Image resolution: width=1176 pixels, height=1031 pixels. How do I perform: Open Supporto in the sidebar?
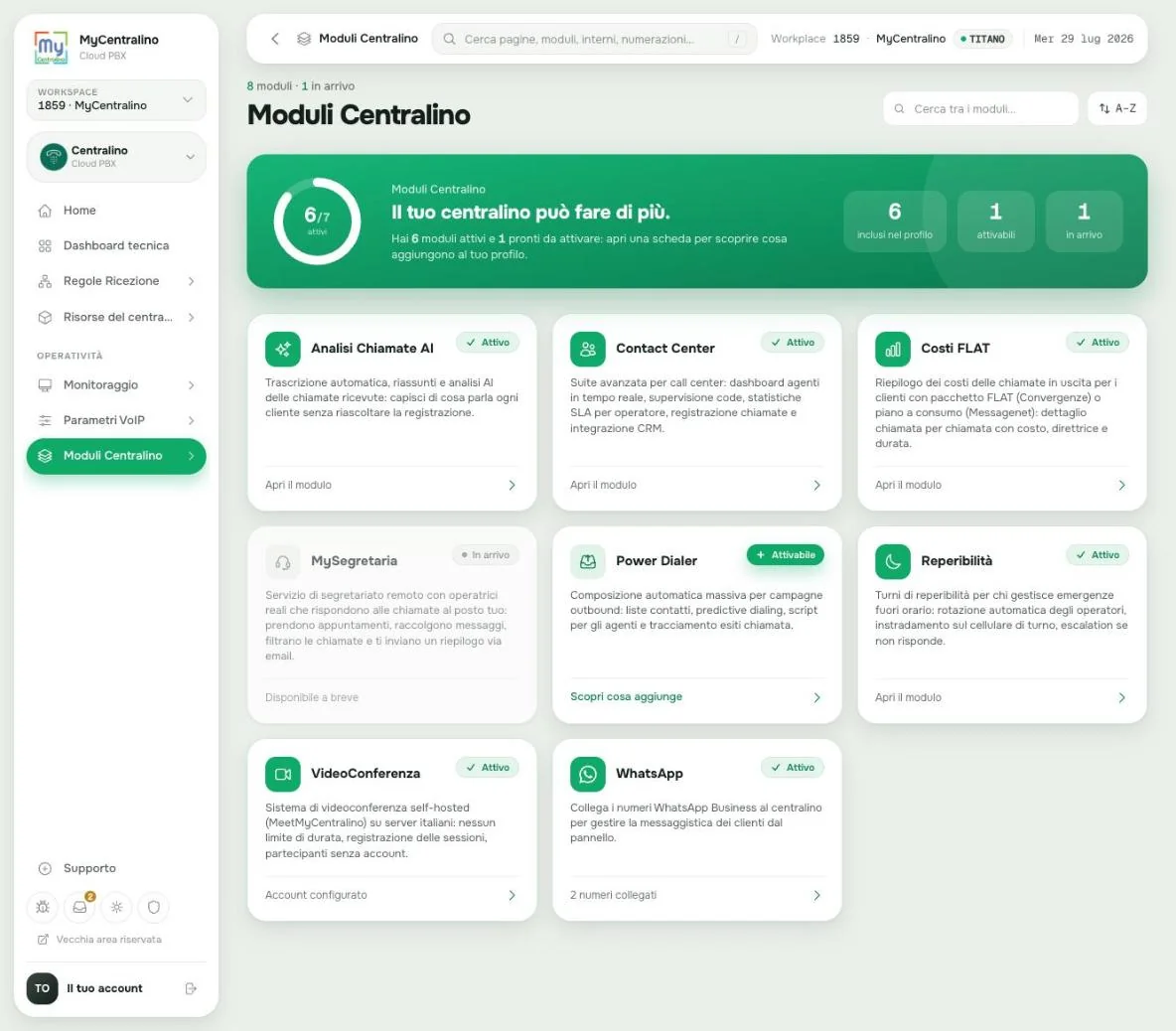click(x=116, y=868)
